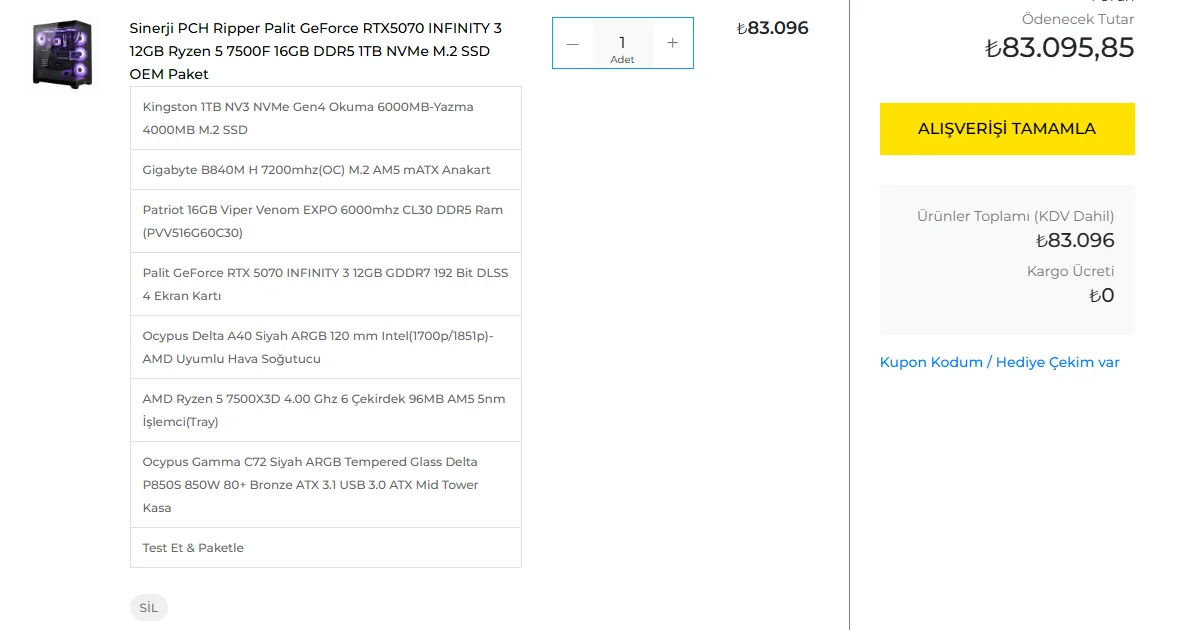The height and width of the screenshot is (630, 1181).
Task: Open the Sinerji PCH Ripper product thumbnail
Action: tap(63, 54)
